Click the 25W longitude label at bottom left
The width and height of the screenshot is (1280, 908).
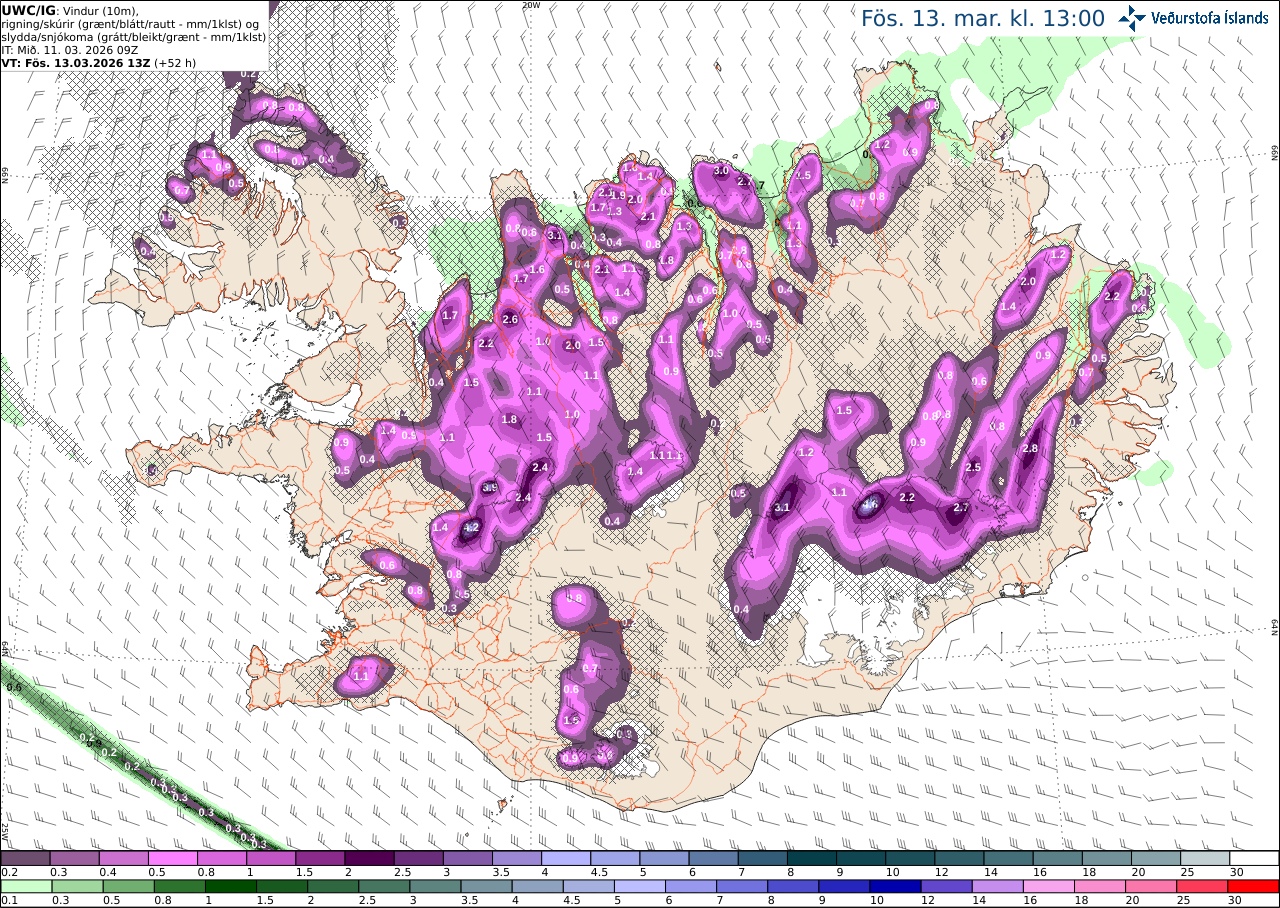(x=5, y=831)
